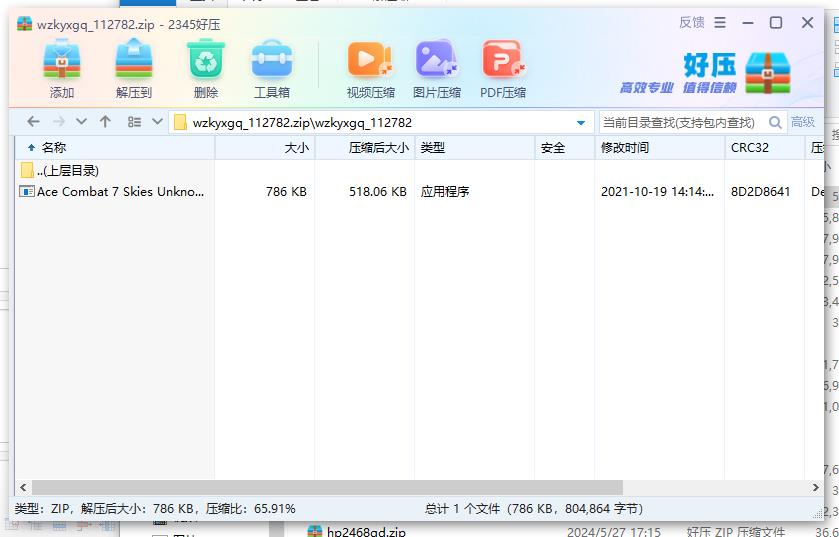Open the address path dropdown arrow

(x=581, y=123)
